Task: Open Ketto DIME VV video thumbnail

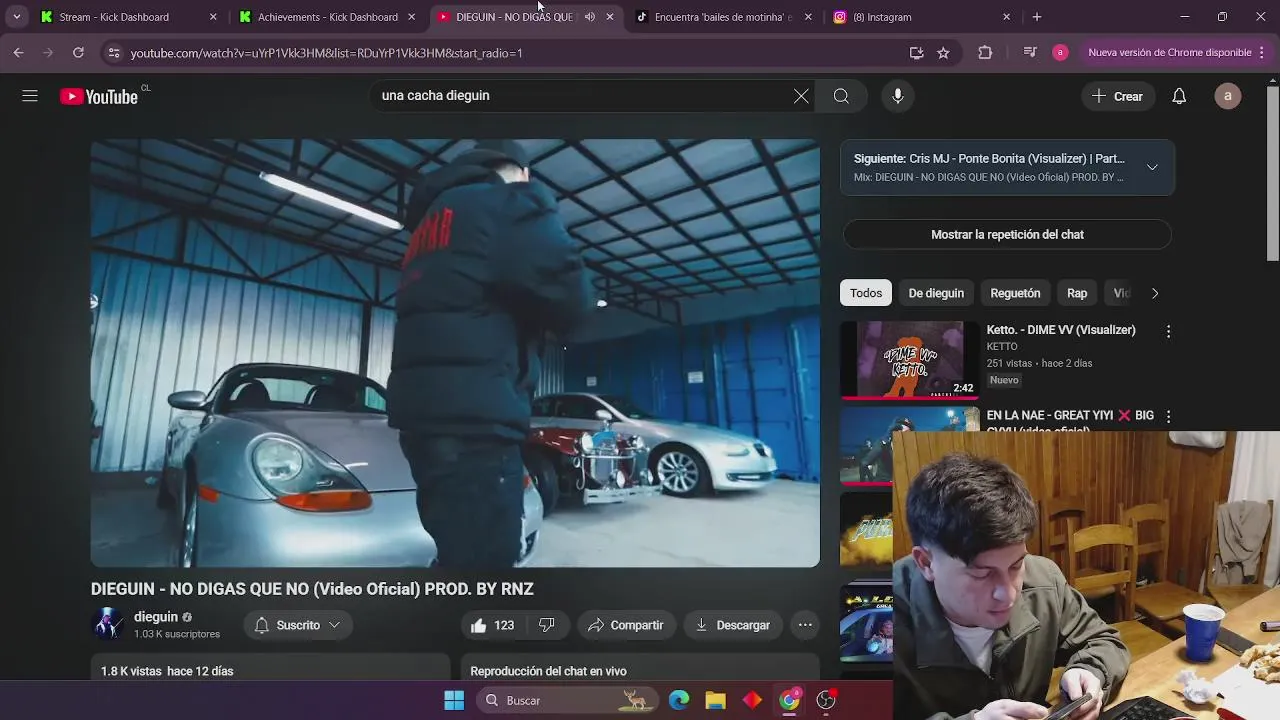Action: (909, 359)
